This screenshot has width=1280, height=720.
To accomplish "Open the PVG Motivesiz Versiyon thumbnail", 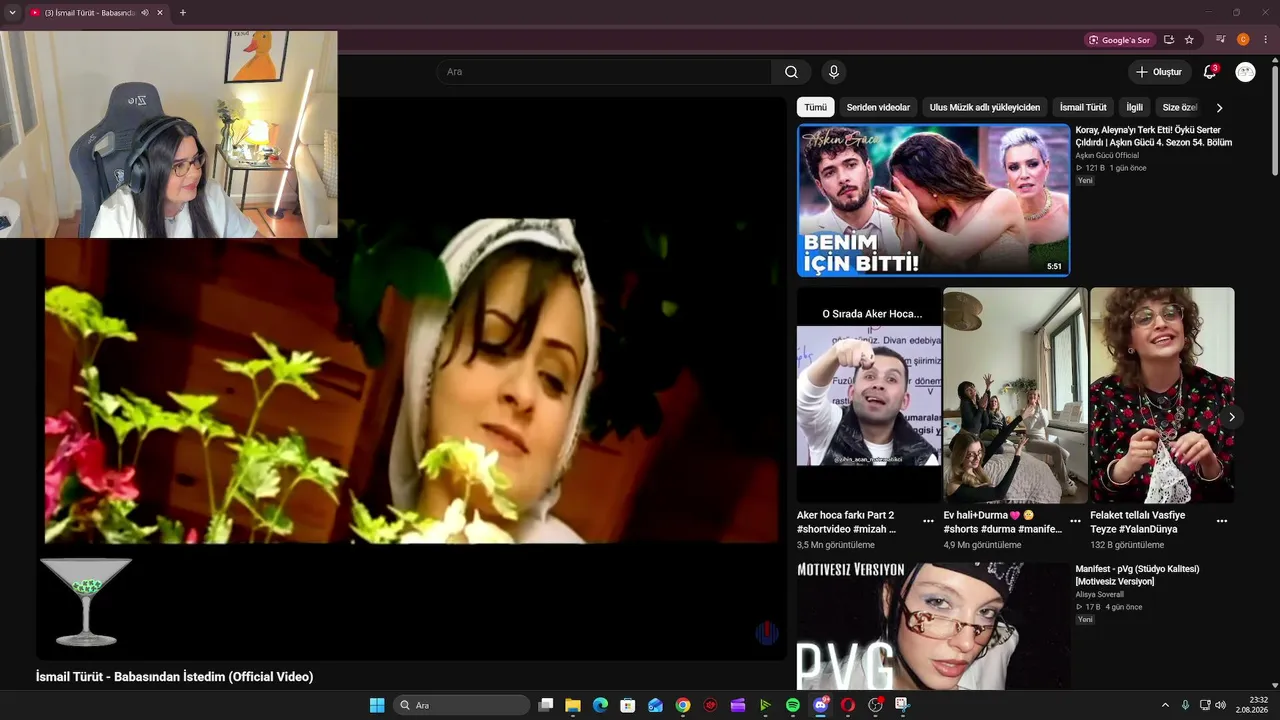I will [x=933, y=626].
